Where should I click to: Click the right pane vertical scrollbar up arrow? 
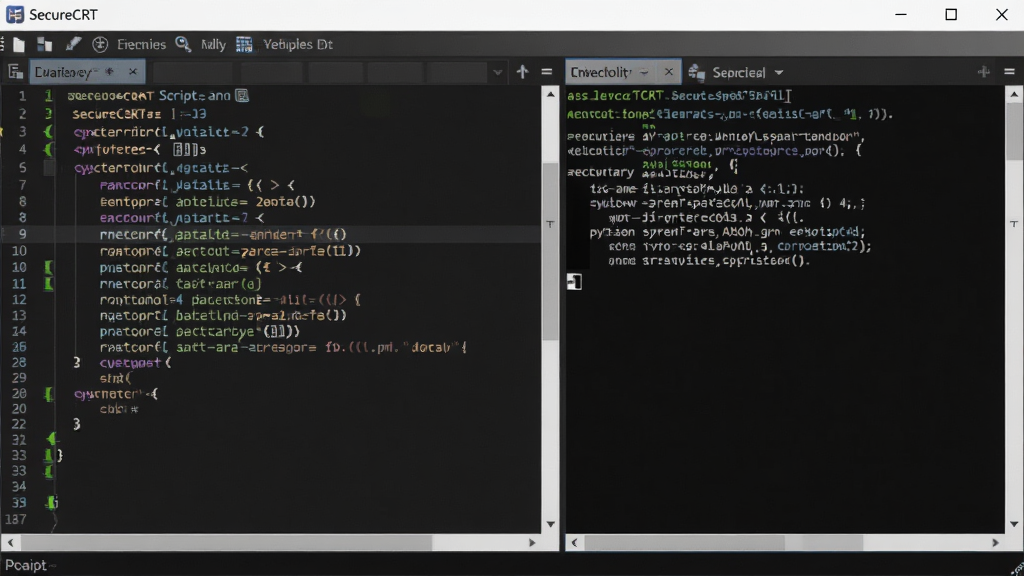[x=1014, y=95]
